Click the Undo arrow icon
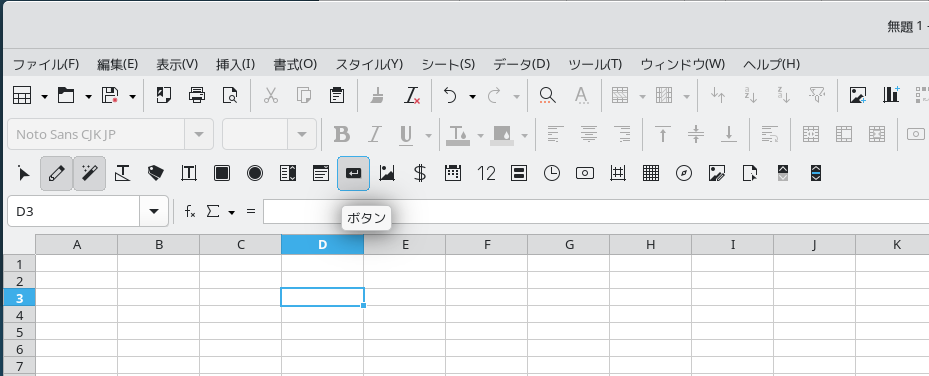Viewport: 929px width, 376px height. pyautogui.click(x=450, y=95)
